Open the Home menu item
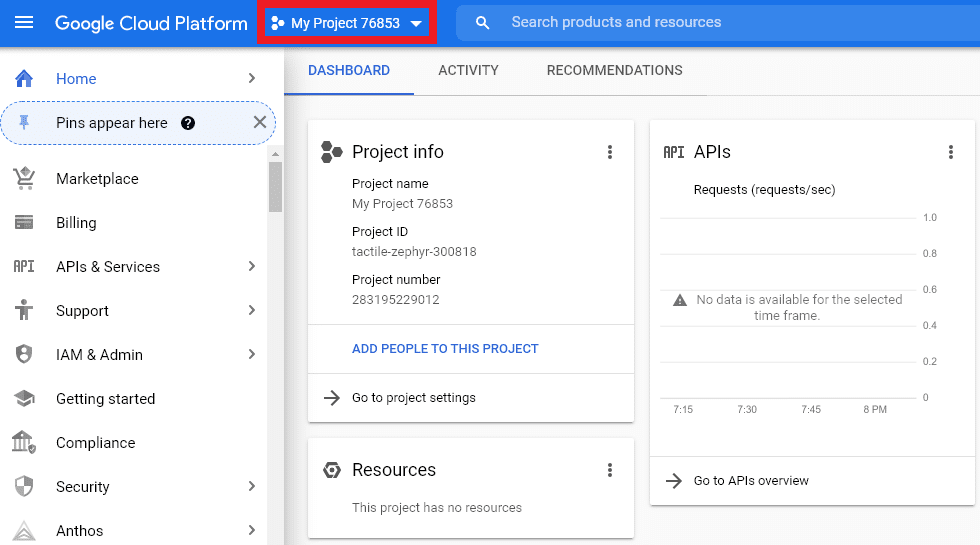This screenshot has width=980, height=545. 76,79
